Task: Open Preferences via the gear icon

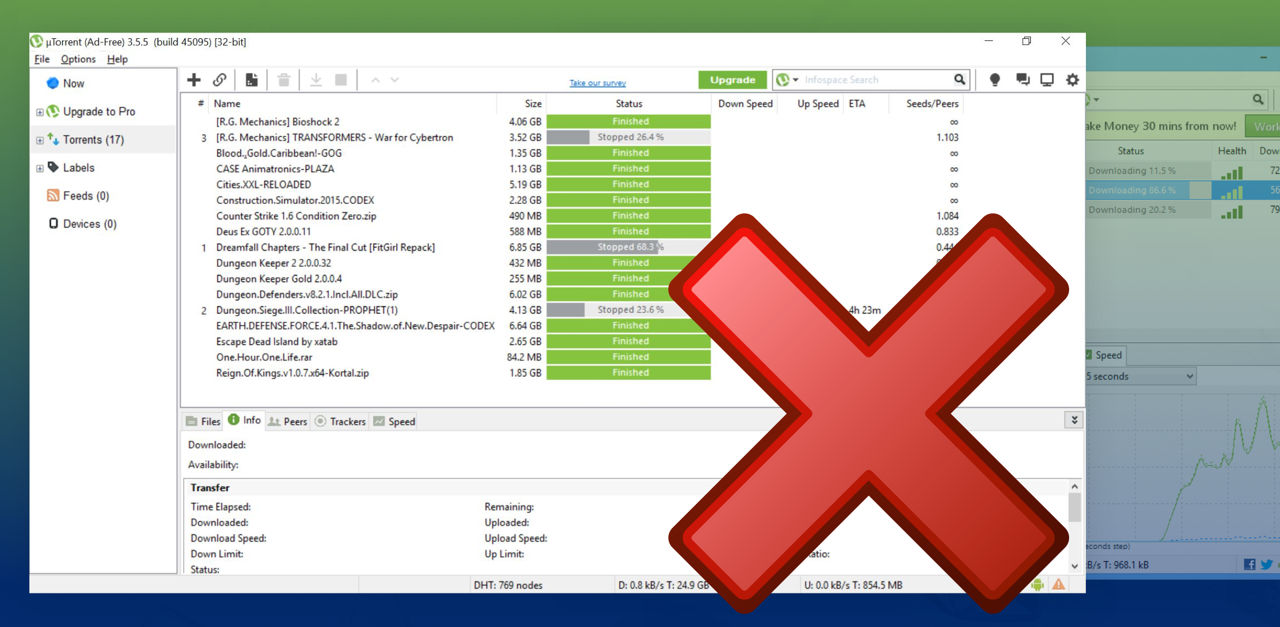Action: tap(1073, 80)
